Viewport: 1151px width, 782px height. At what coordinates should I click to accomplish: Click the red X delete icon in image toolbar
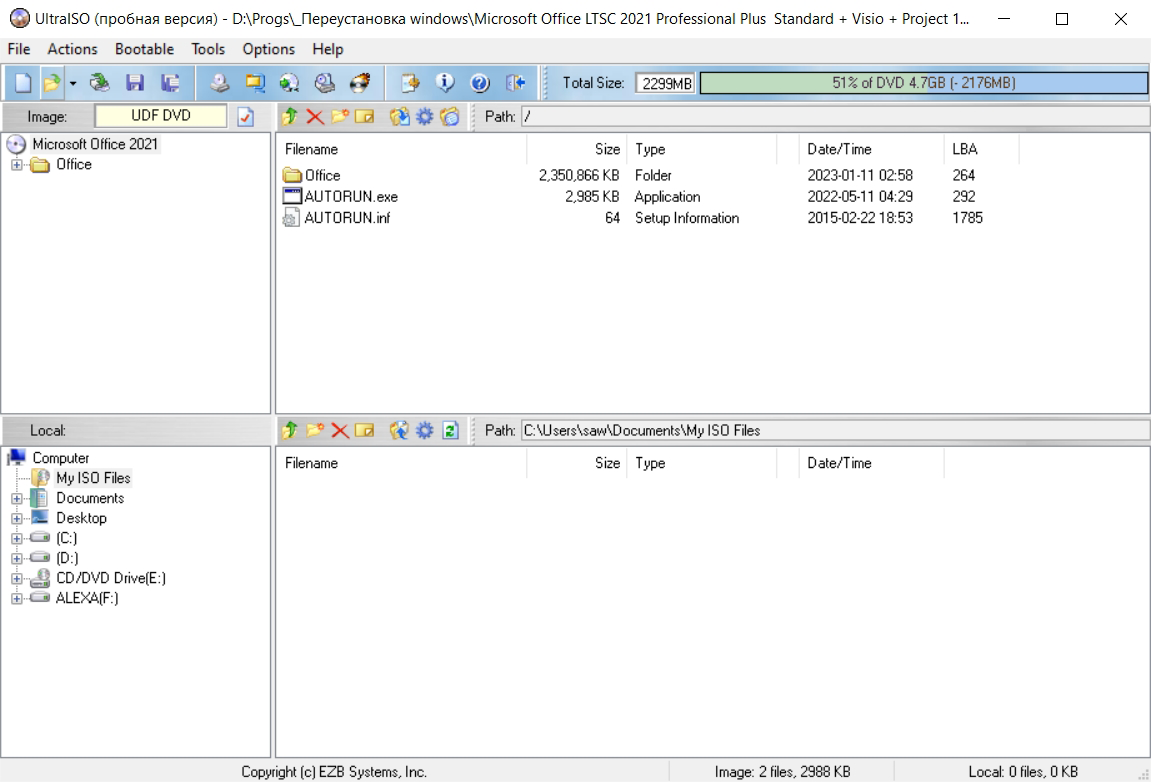coord(315,117)
